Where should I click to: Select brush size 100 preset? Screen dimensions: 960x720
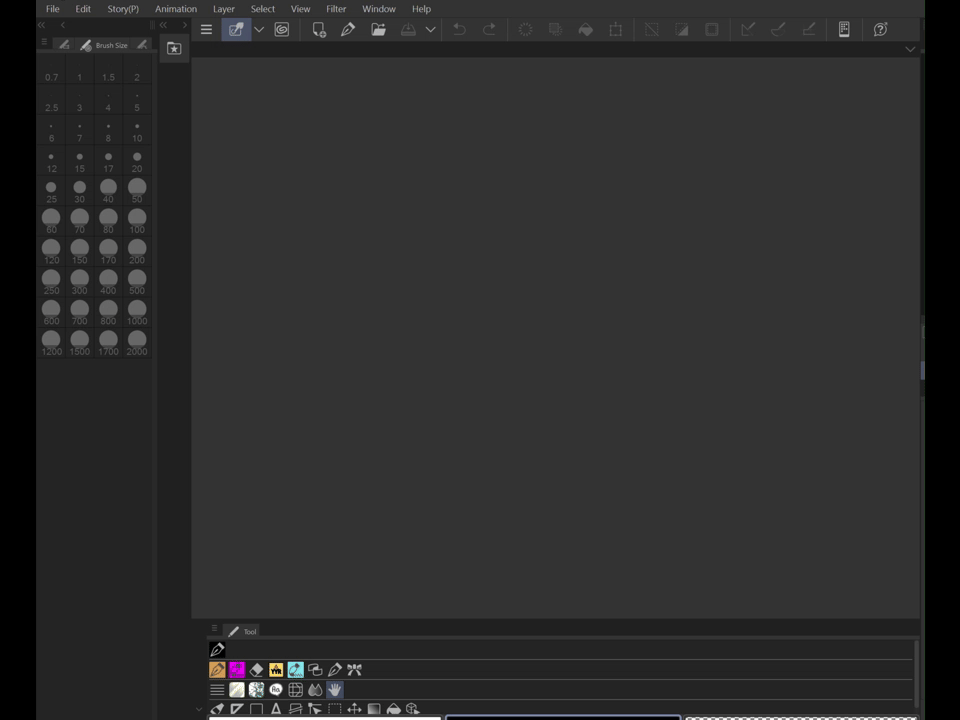137,221
